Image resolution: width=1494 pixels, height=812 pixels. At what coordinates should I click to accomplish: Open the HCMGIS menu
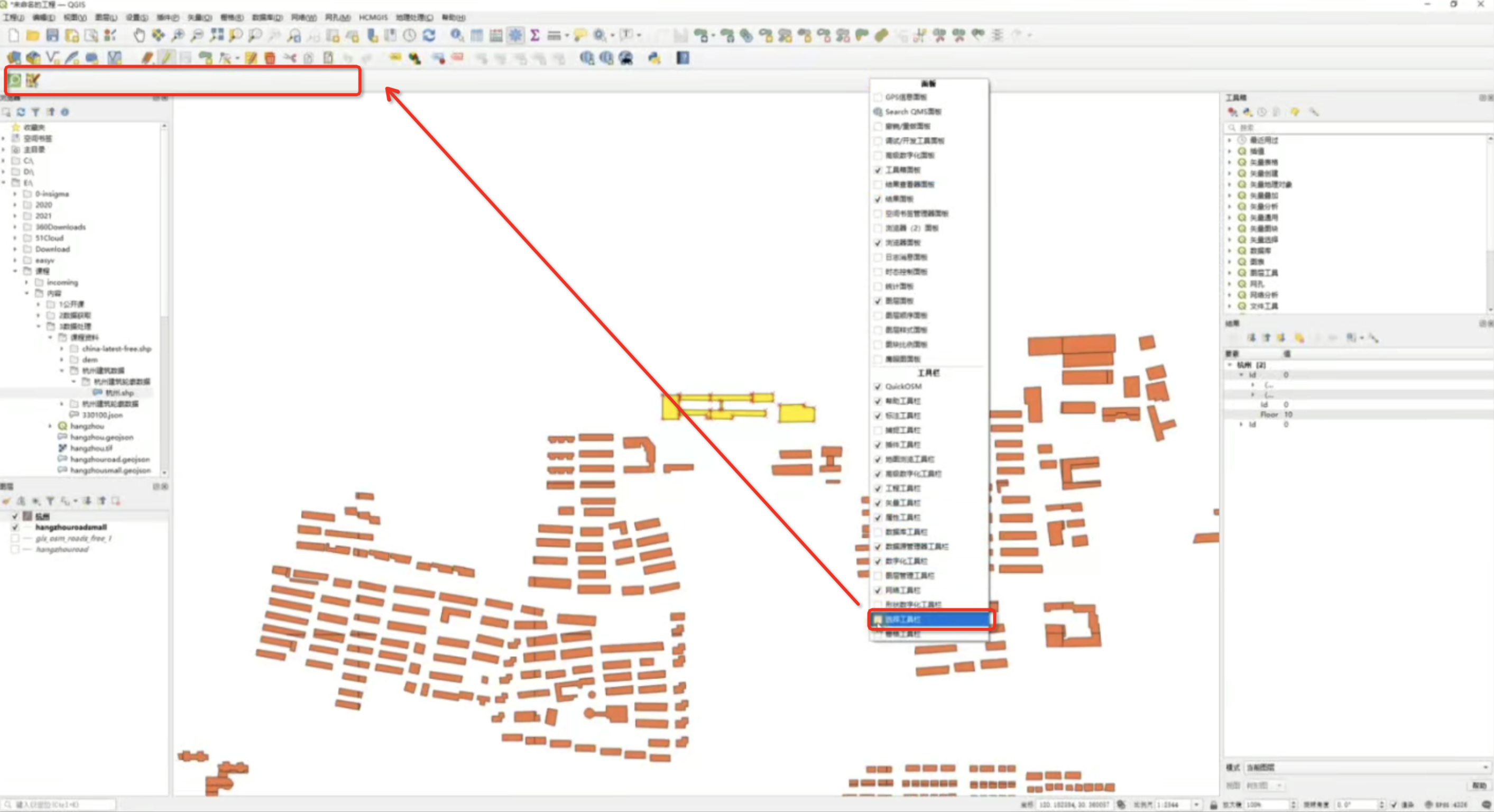372,17
